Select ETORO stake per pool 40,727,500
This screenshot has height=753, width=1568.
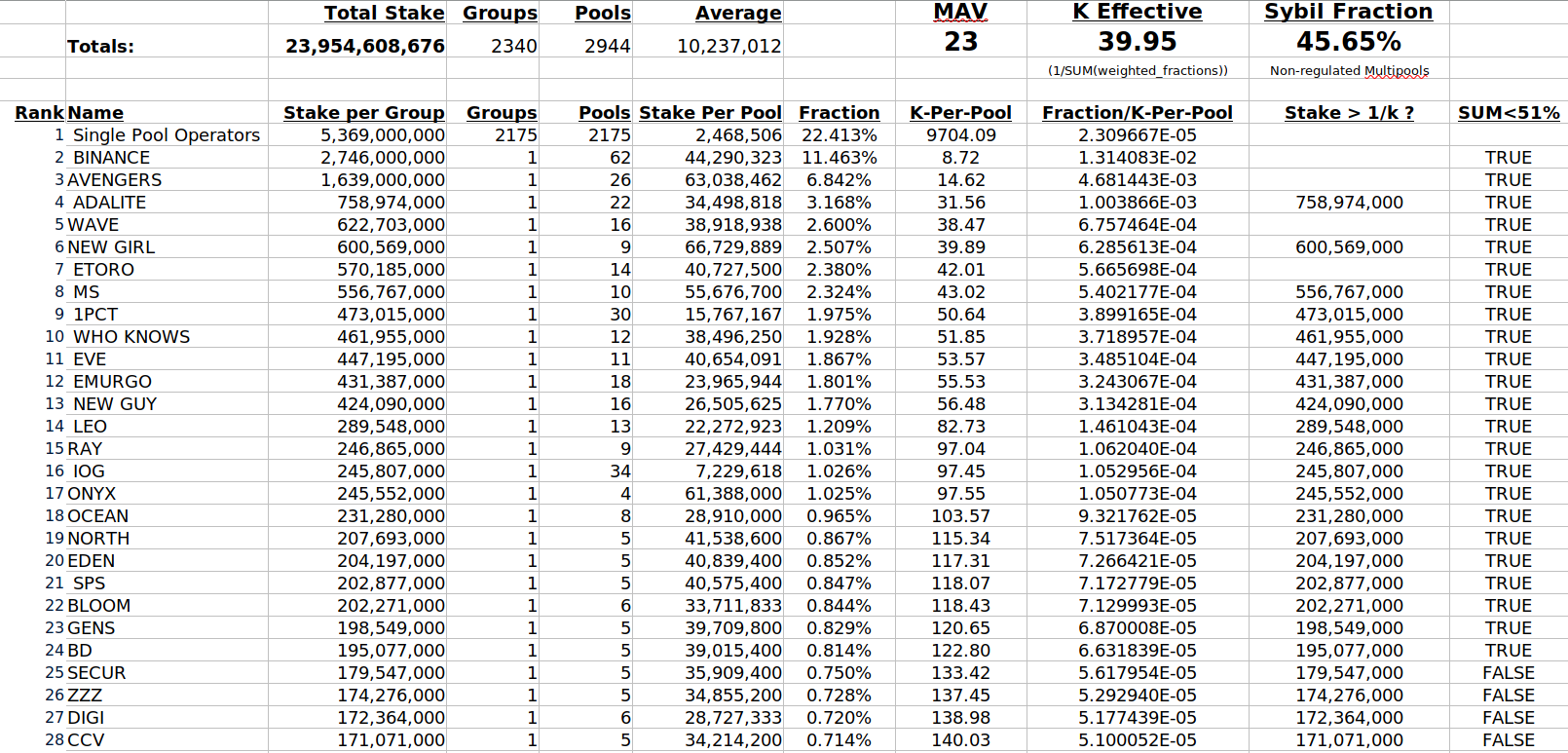(x=733, y=270)
